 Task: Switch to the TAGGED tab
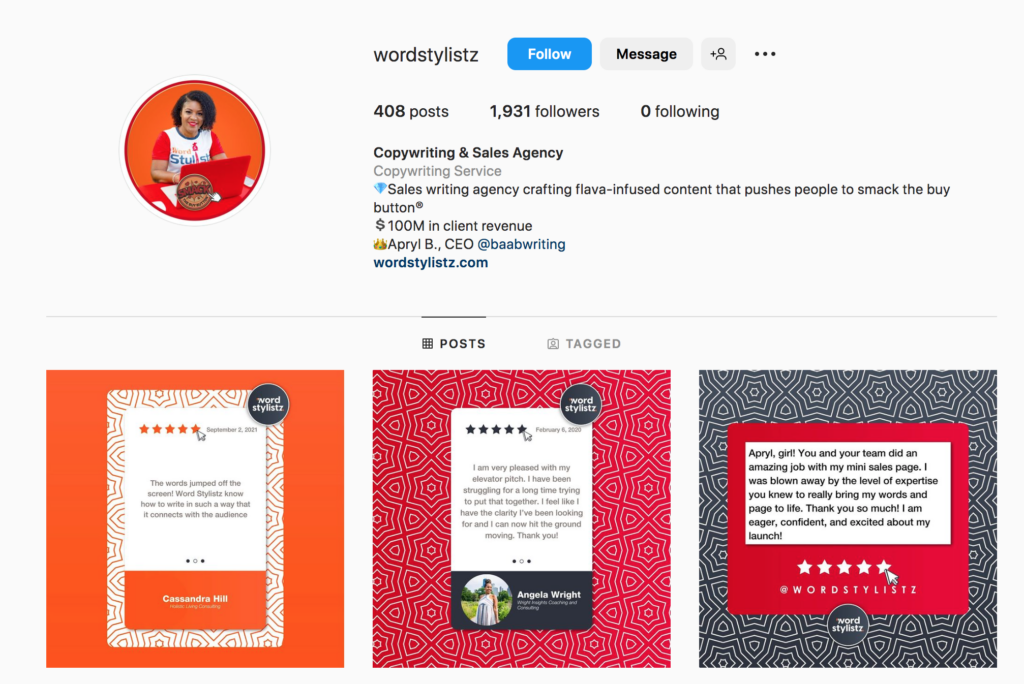[x=584, y=344]
